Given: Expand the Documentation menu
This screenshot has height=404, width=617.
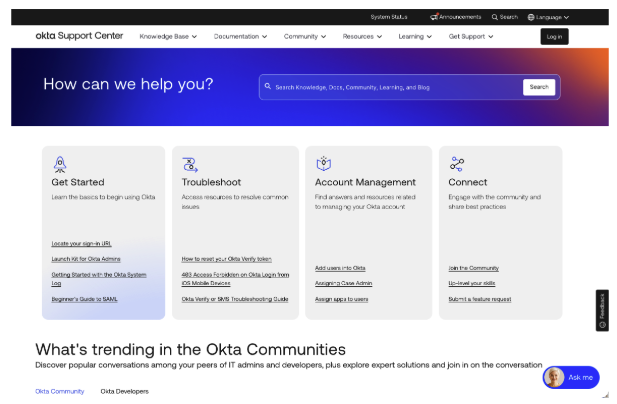Looking at the screenshot, I should pos(240,37).
